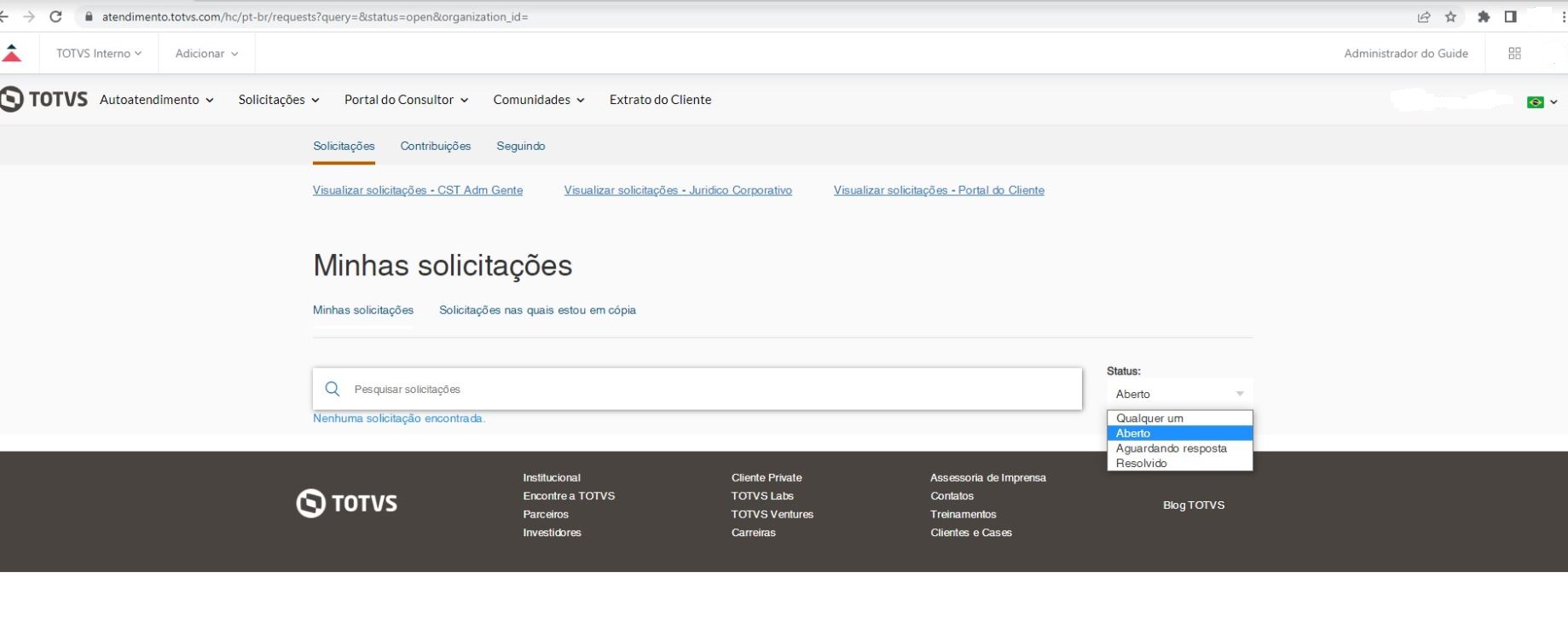Switch to Solicitações tab
Image resolution: width=1568 pixels, height=641 pixels.
344,147
